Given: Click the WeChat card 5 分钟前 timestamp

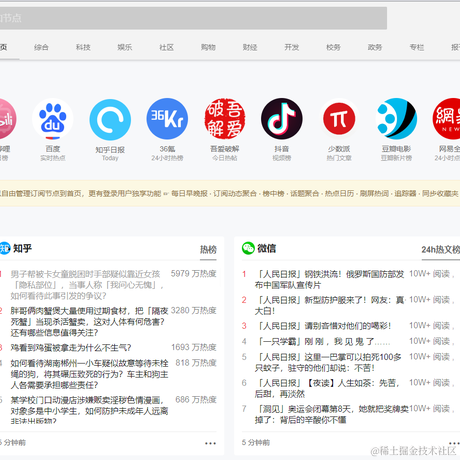Looking at the screenshot, I should [256, 443].
